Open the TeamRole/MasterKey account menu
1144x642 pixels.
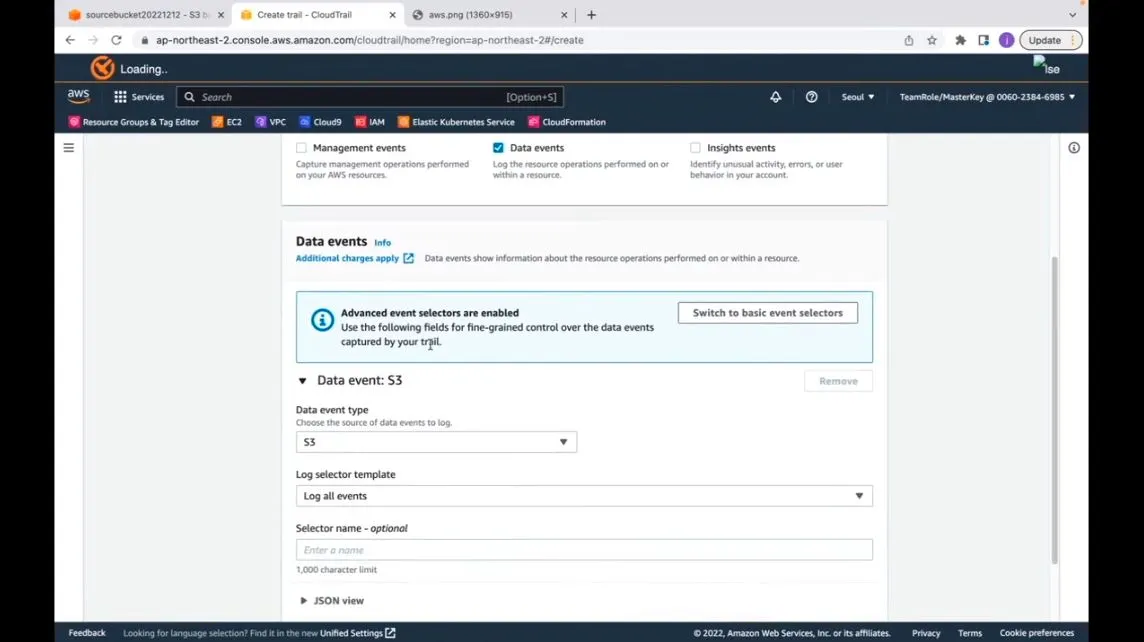pos(987,96)
